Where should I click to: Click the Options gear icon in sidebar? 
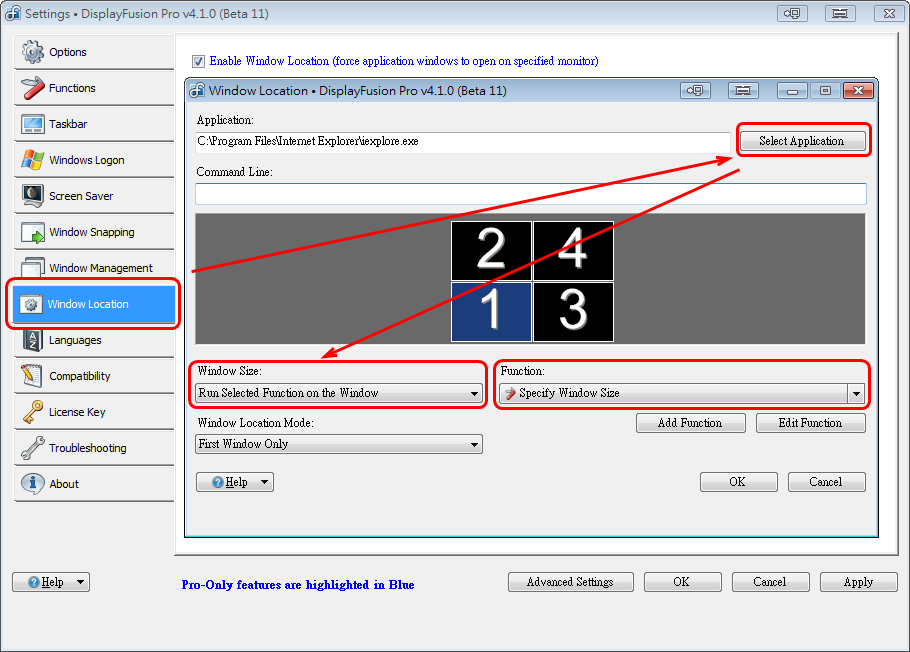click(x=33, y=52)
